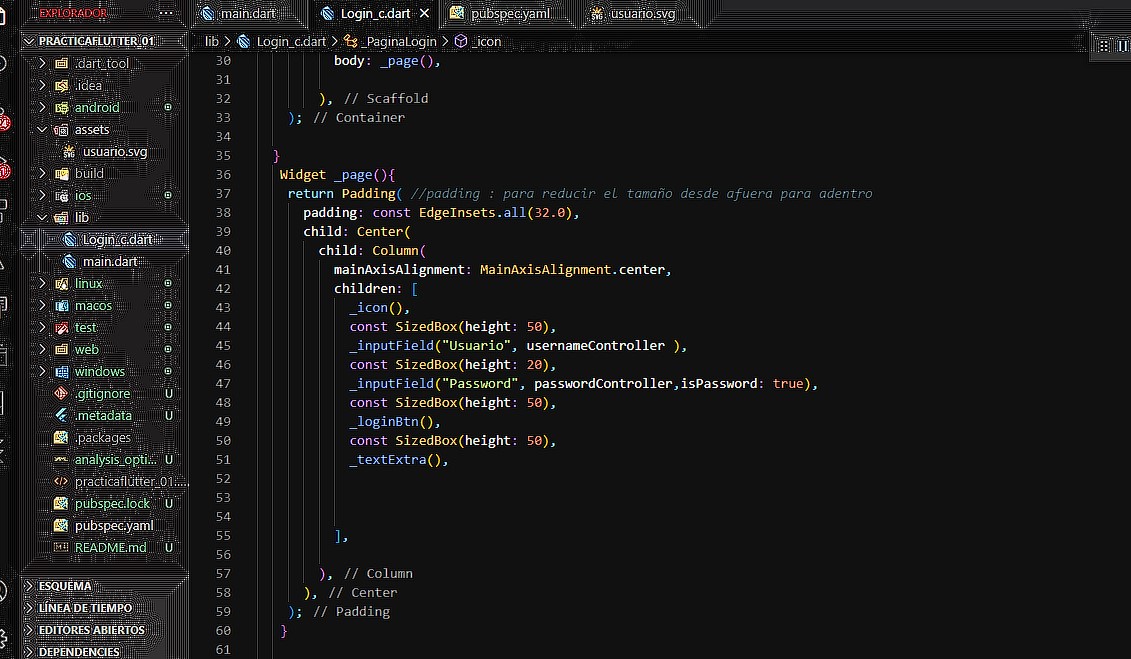Click the .idea folder icon
The height and width of the screenshot is (659, 1131).
[x=62, y=86]
